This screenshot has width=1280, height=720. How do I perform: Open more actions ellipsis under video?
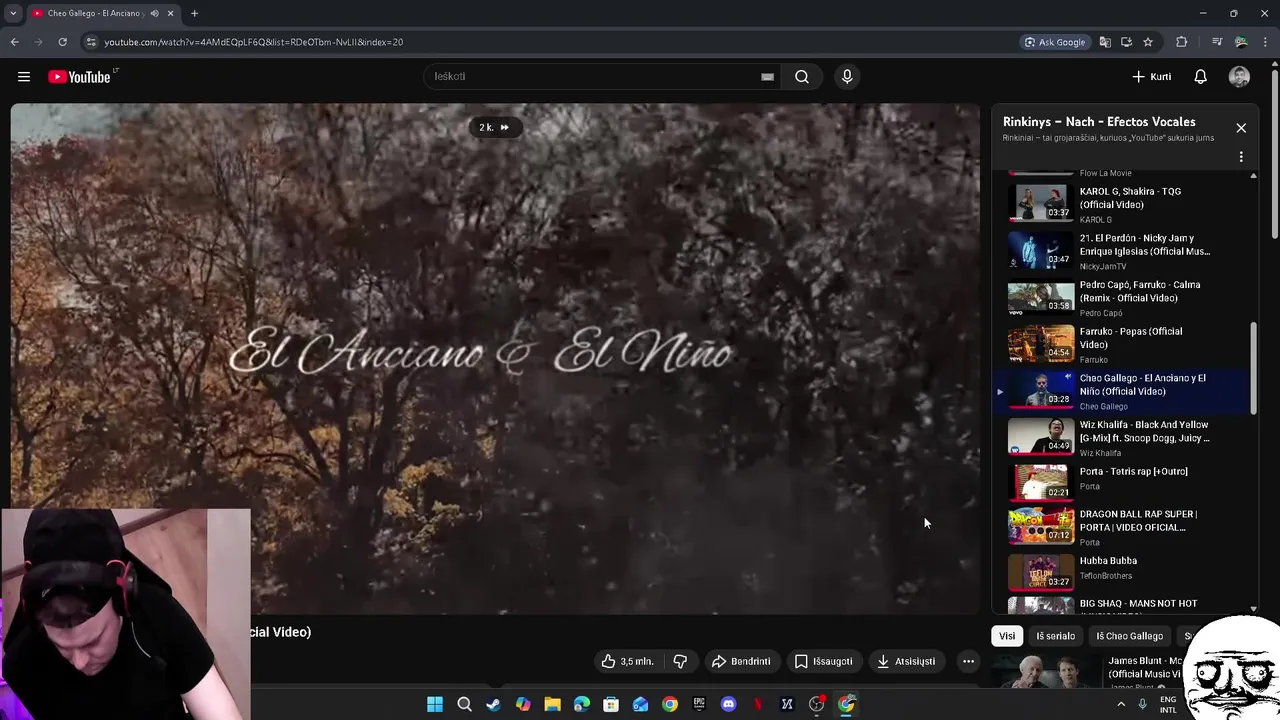pos(968,661)
